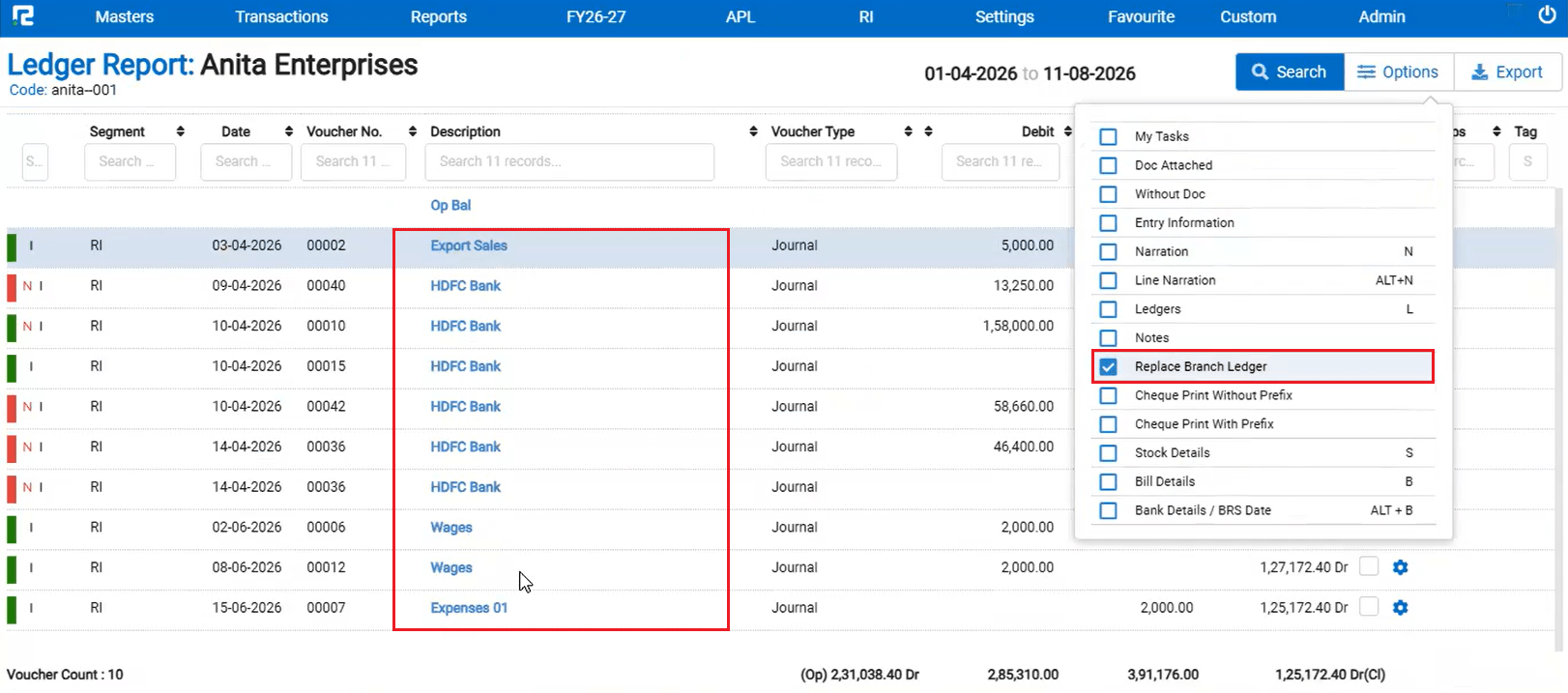The width and height of the screenshot is (1568, 693).
Task: Check the Without Doc option
Action: click(1109, 194)
